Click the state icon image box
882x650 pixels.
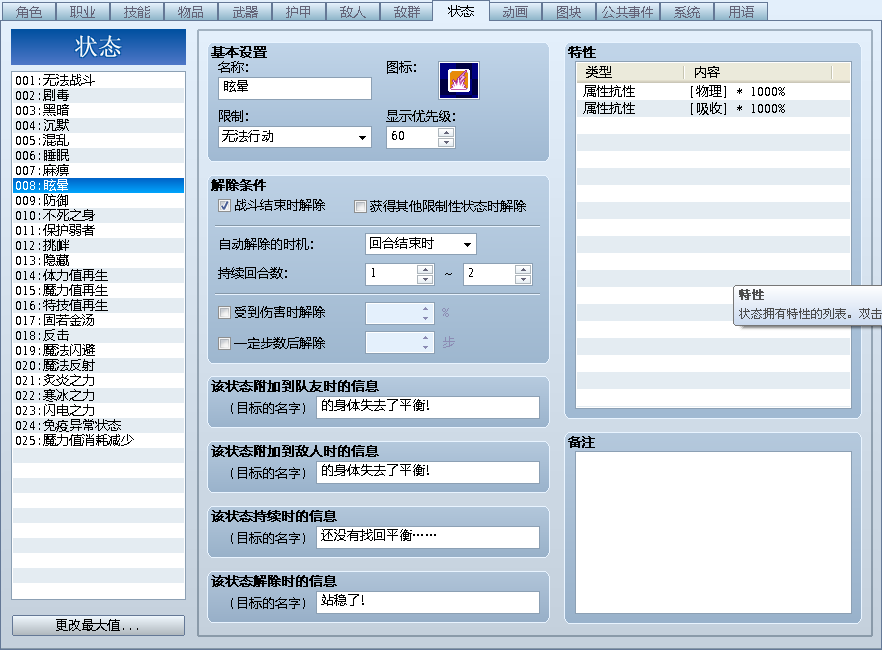tap(458, 80)
